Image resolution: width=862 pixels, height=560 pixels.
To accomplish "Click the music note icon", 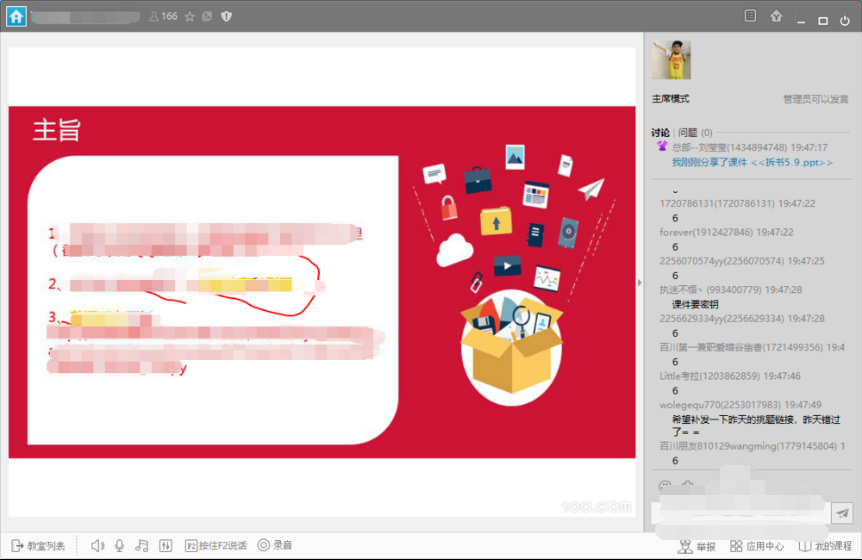I will (x=142, y=545).
